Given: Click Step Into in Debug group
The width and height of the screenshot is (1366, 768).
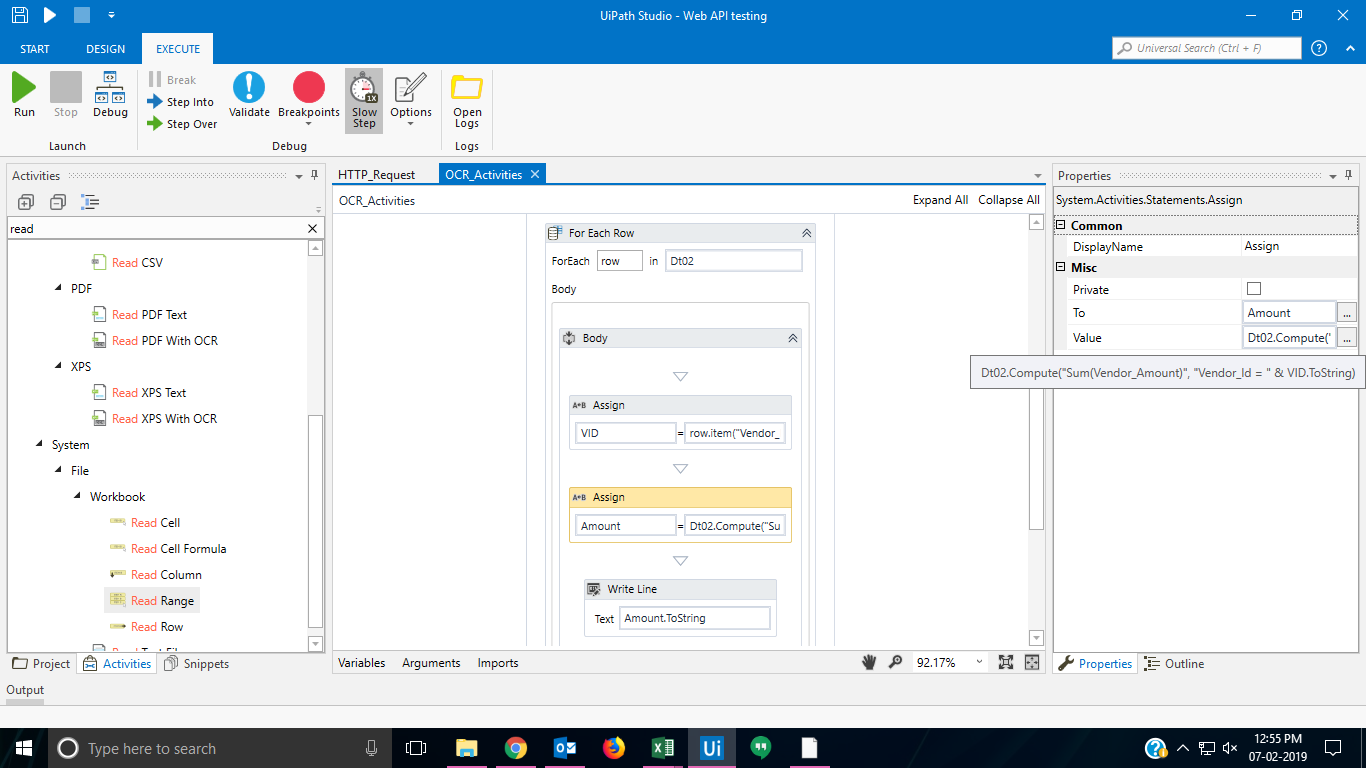Looking at the screenshot, I should pos(180,102).
